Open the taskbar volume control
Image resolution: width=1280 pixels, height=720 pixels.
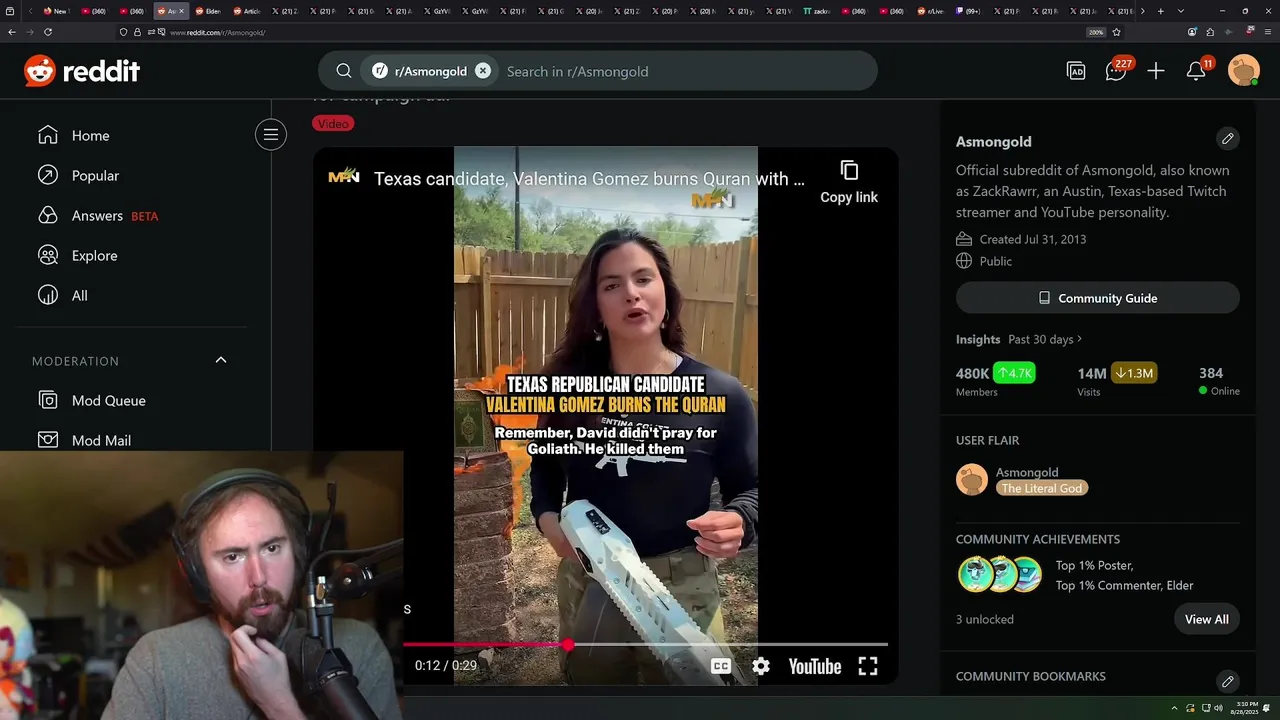[1219, 707]
